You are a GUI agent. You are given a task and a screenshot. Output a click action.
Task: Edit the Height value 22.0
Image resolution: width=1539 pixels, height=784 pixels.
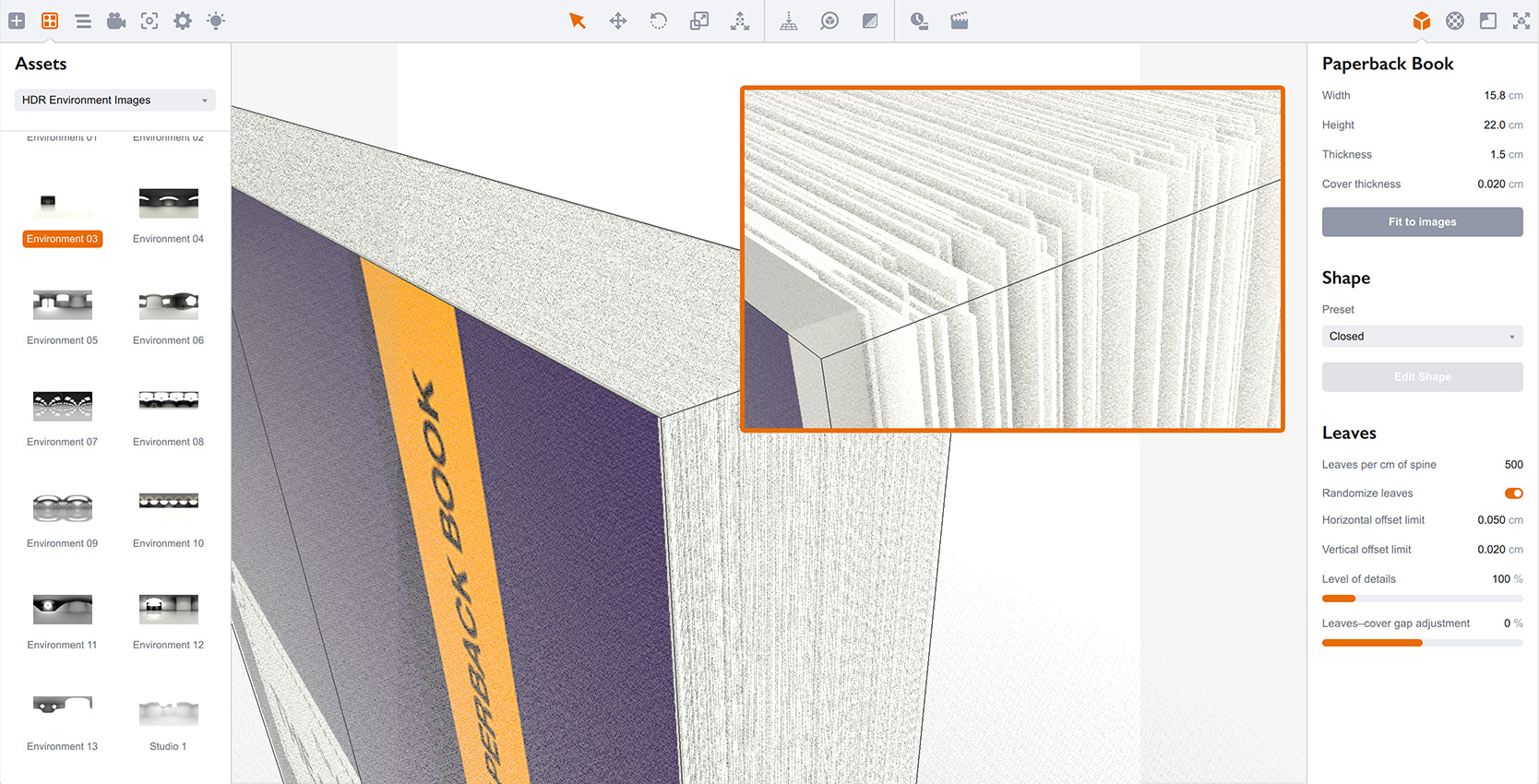click(x=1494, y=125)
